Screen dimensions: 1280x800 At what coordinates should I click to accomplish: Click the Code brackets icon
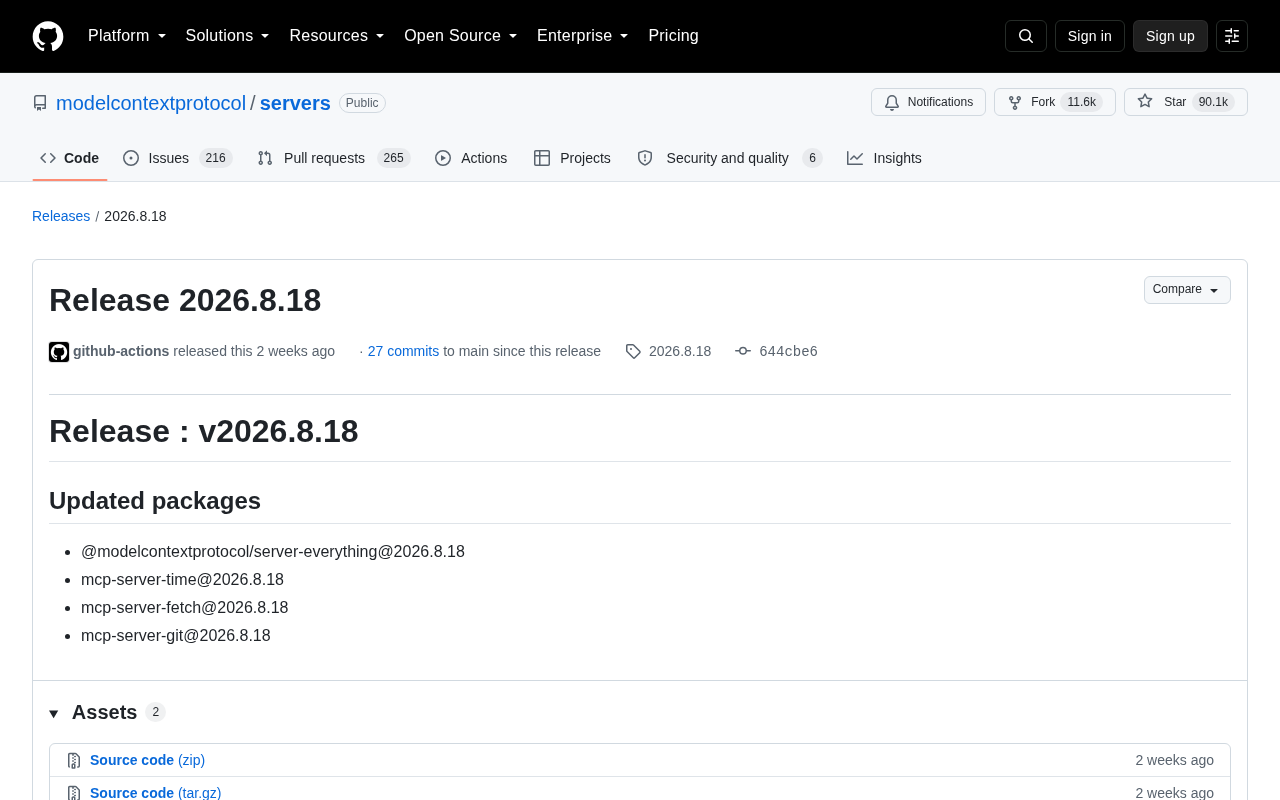point(48,158)
